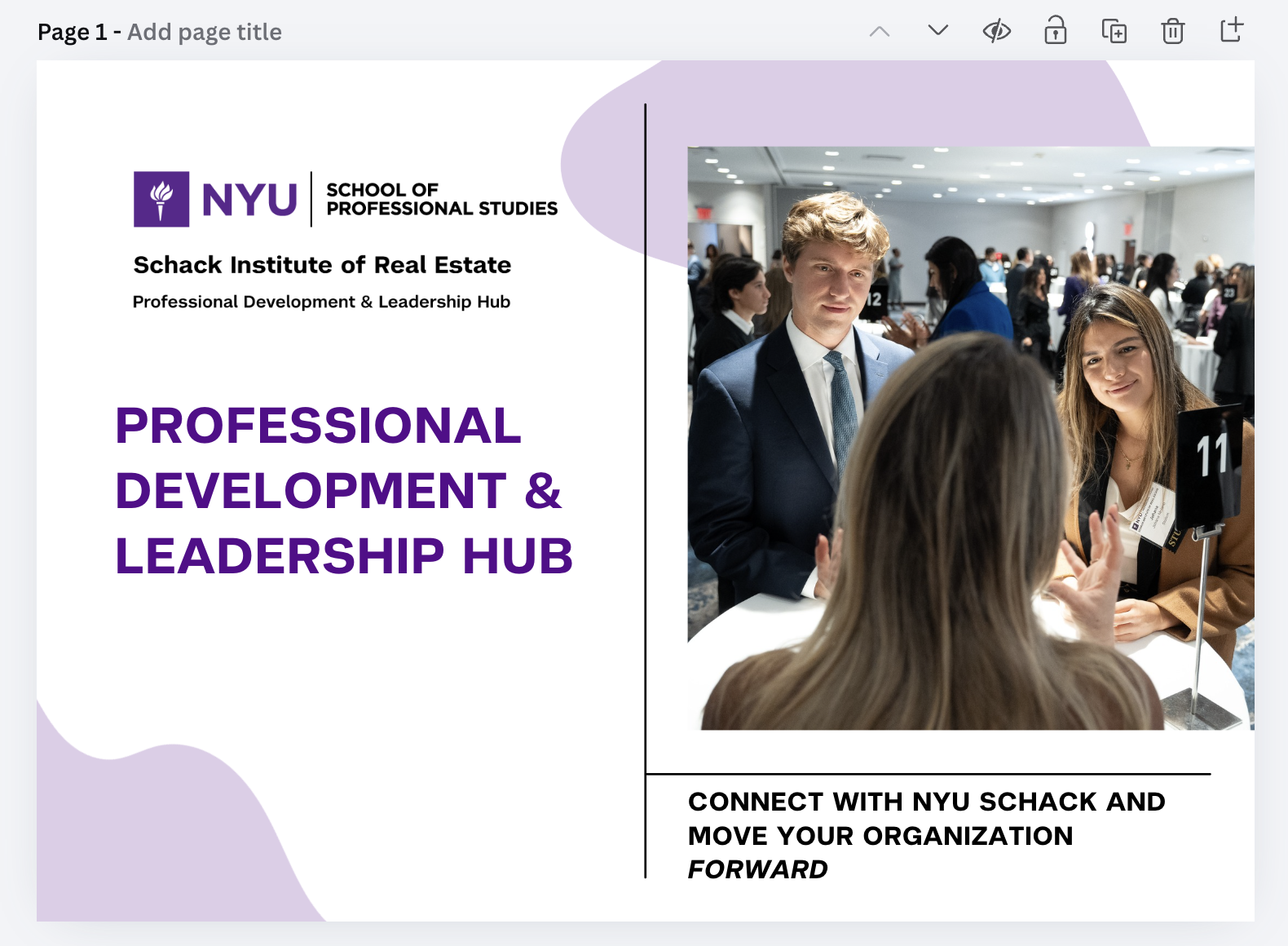This screenshot has height=946, width=1288.
Task: Delete page using the trash icon
Action: point(1173,31)
